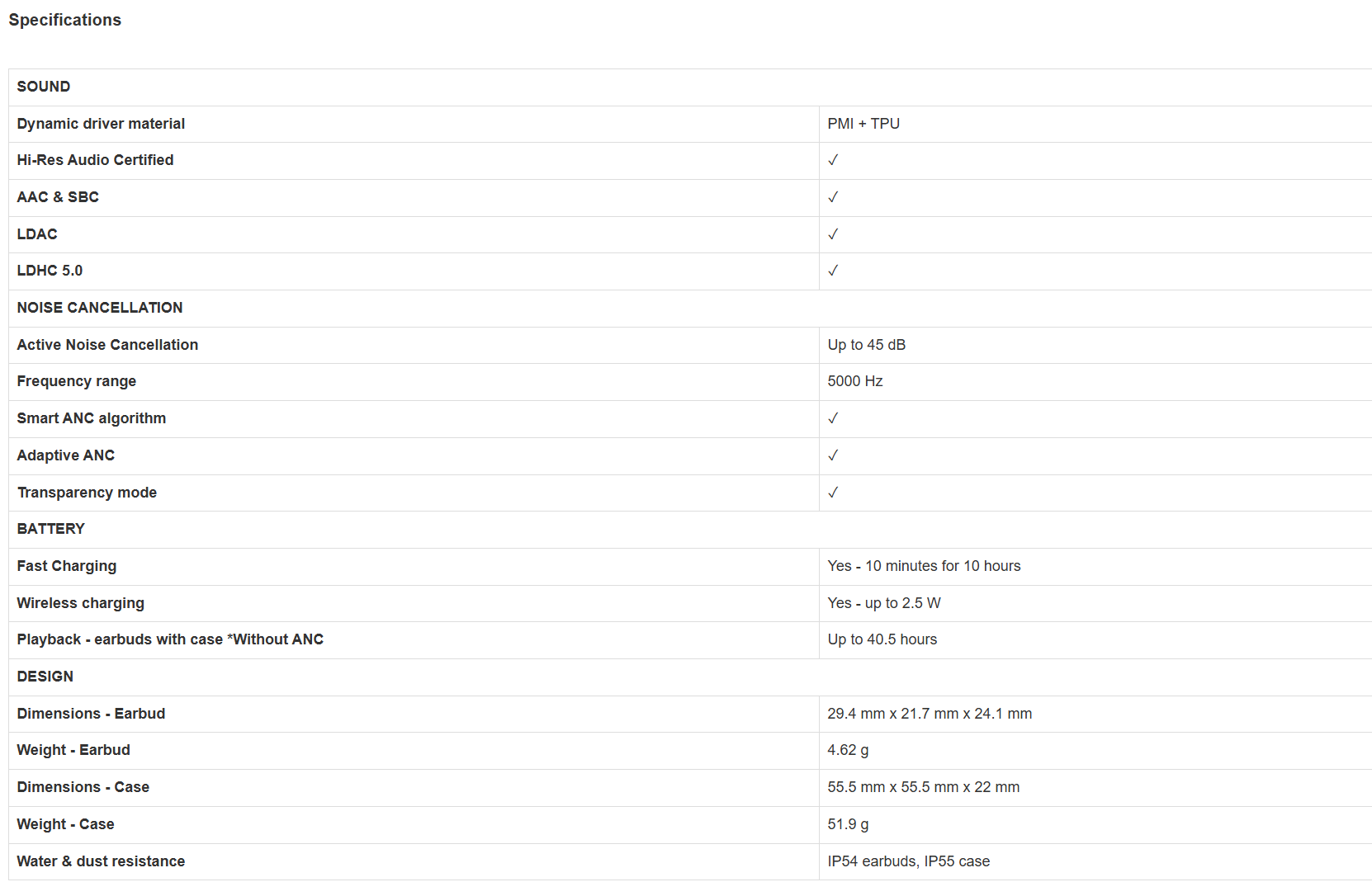The height and width of the screenshot is (882, 1372).
Task: Click the Transparency mode checkmark
Action: [833, 493]
